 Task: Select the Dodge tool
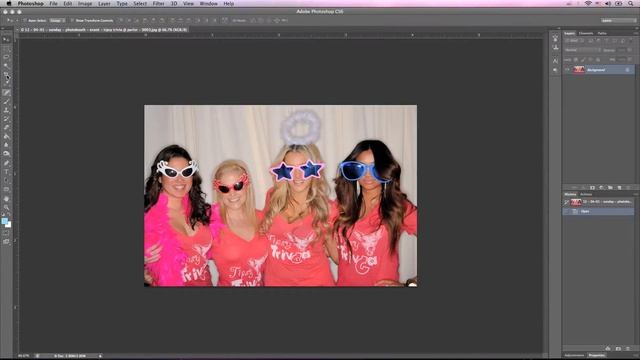[6, 154]
